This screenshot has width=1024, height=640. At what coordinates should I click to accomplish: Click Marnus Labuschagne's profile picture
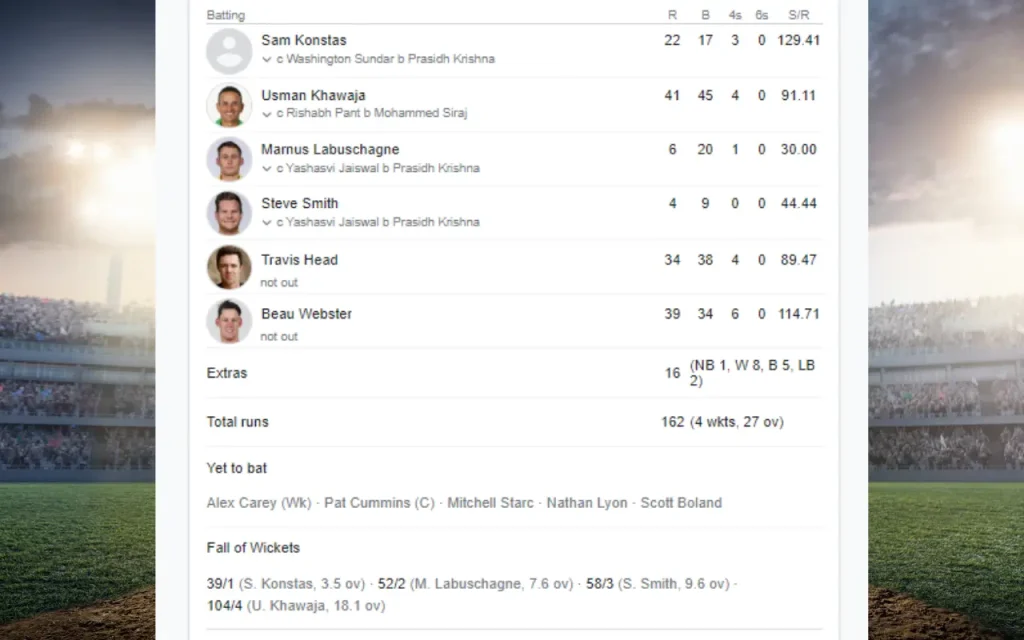pyautogui.click(x=228, y=158)
